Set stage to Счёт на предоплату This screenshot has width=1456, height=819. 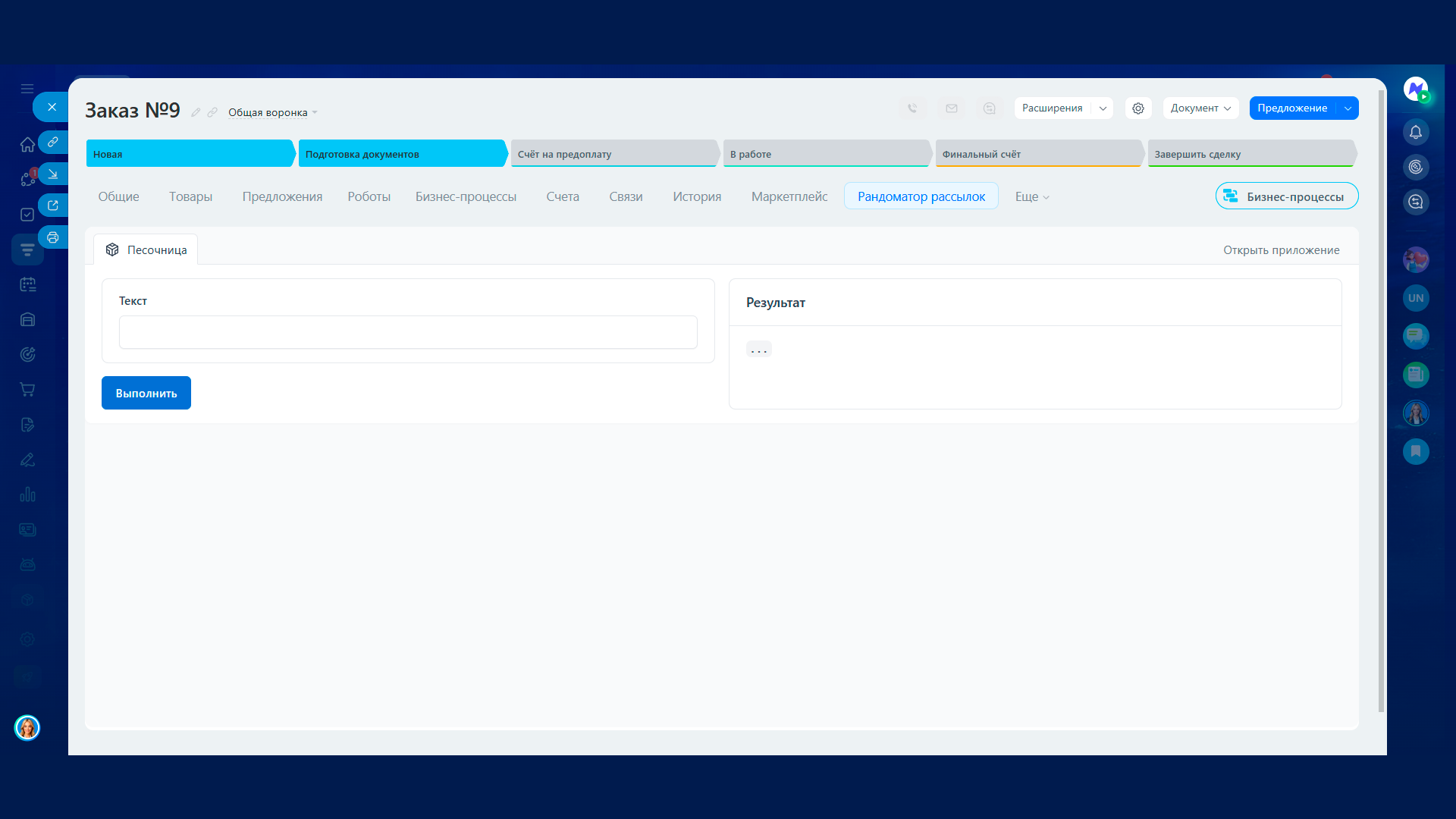(613, 154)
